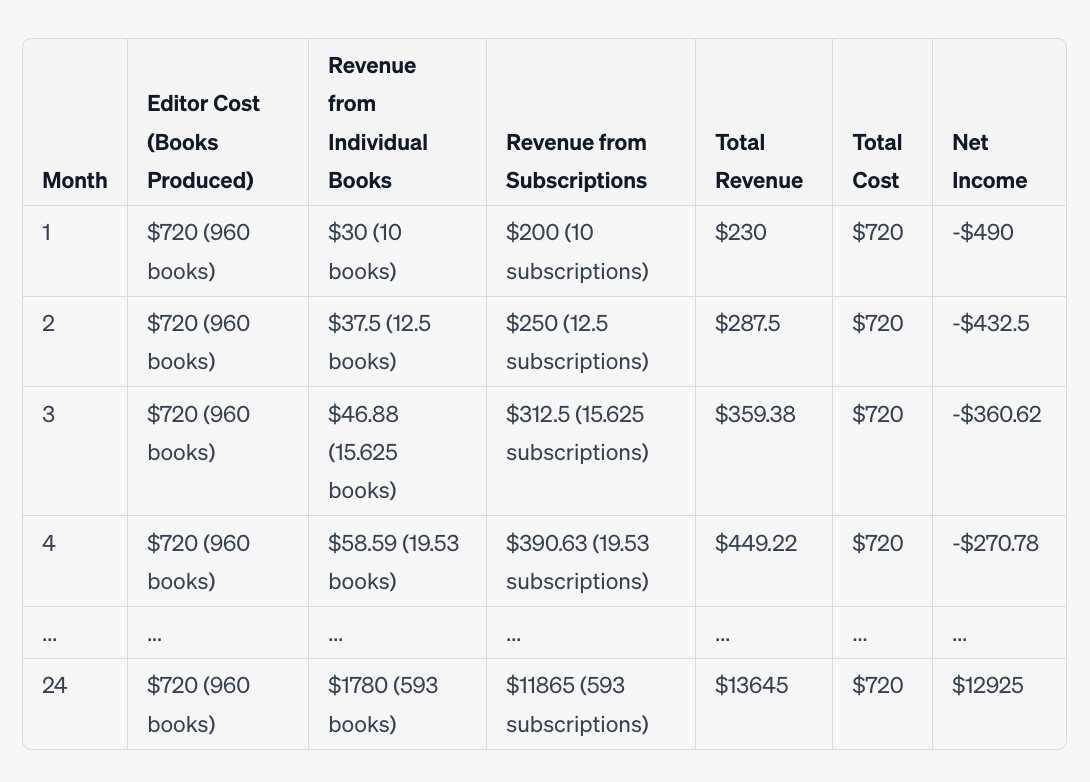Click the Revenue from Subscriptions header
Viewport: 1090px width, 782px height.
(576, 161)
